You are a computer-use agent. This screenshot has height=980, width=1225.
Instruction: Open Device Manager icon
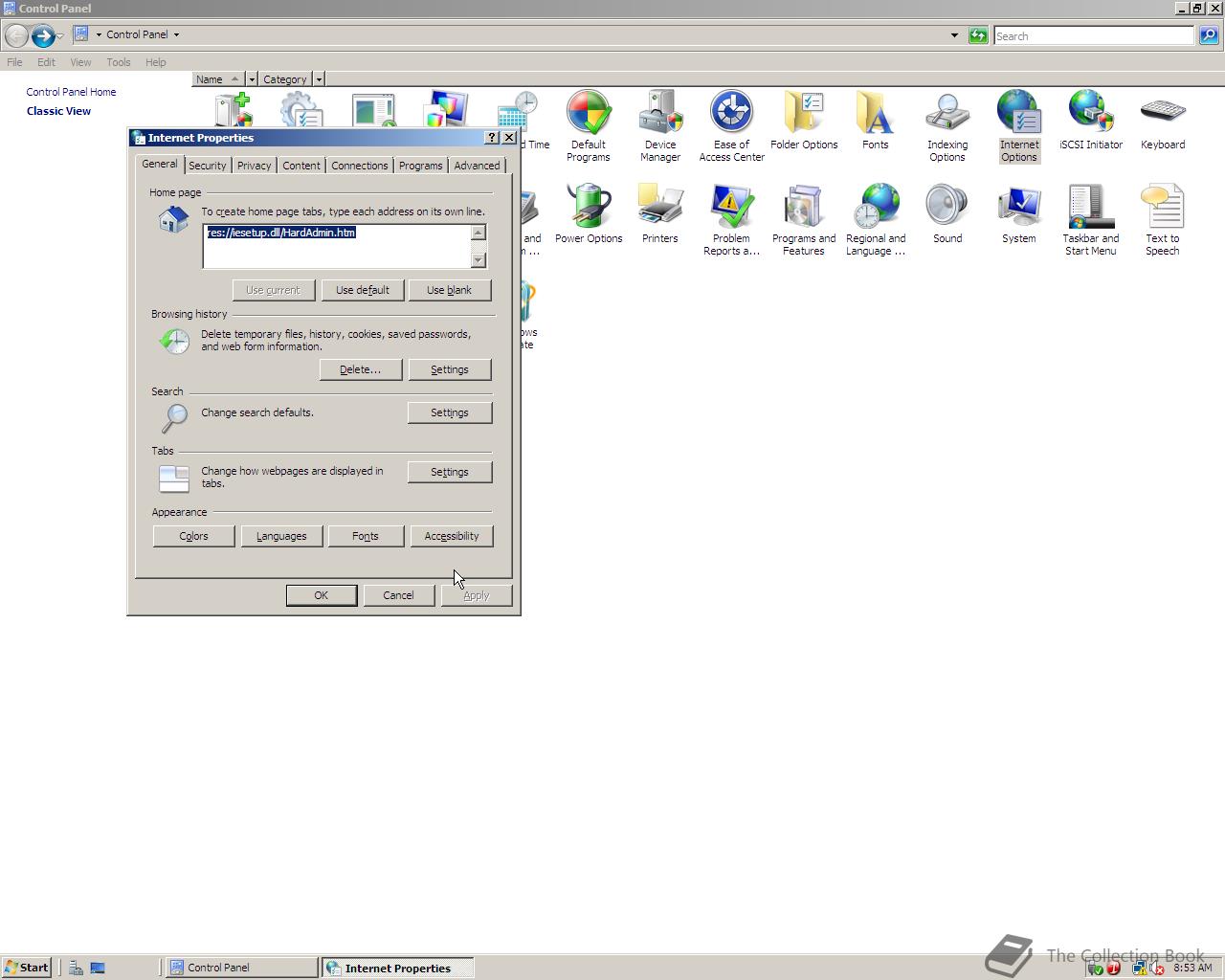pos(659,125)
